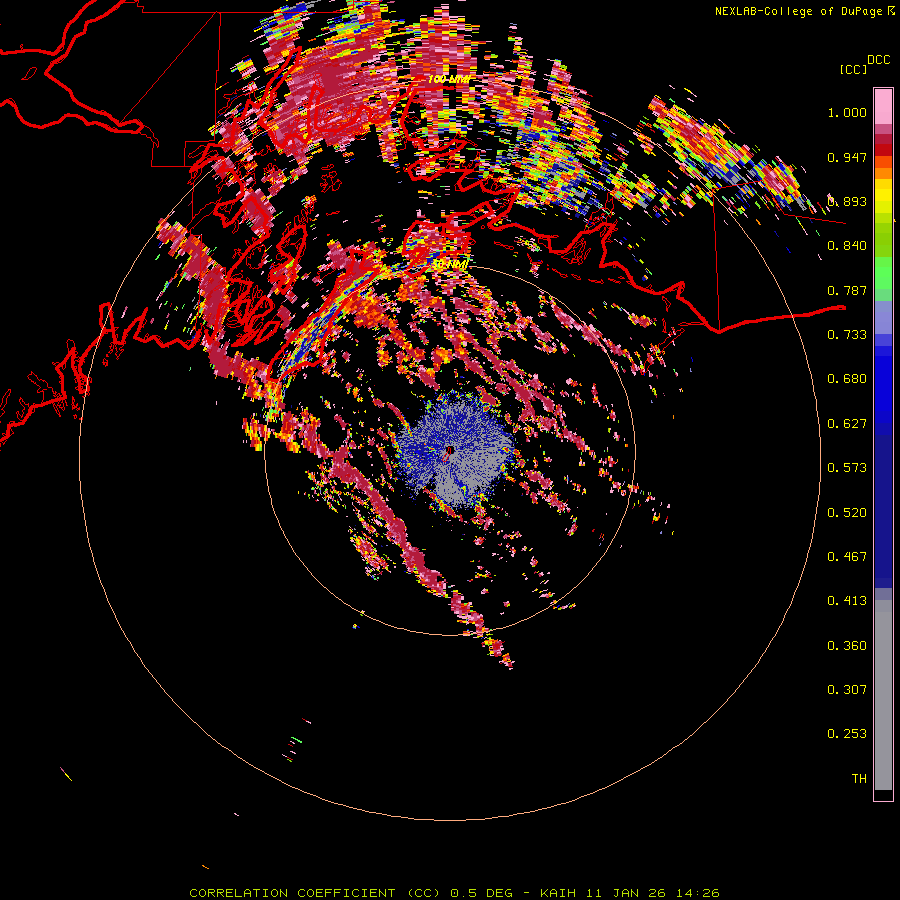Screen dimensions: 900x900
Task: Click the 50 NM range ring label
Action: pos(449,265)
